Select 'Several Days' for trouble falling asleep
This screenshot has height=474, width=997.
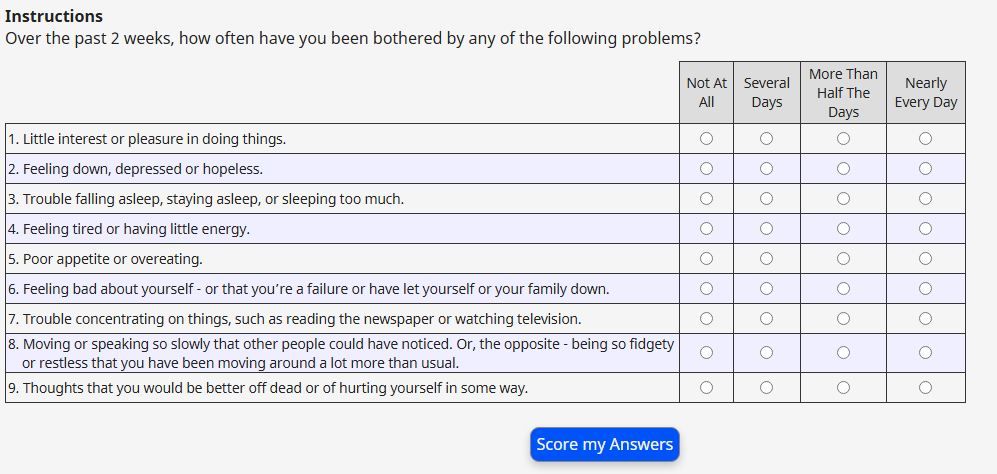(766, 198)
